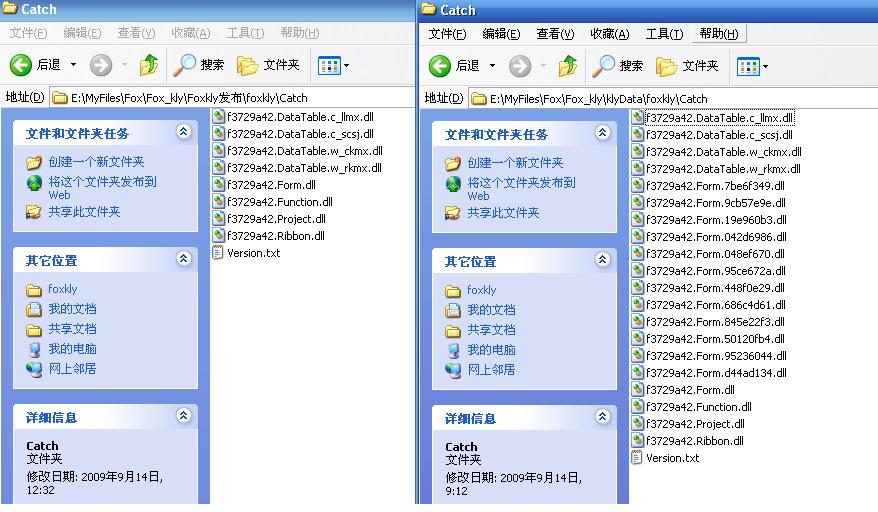Viewport: 878px width, 512px height.
Task: Click 创建一个新文件夹 link in the left window
Action: click(x=96, y=162)
